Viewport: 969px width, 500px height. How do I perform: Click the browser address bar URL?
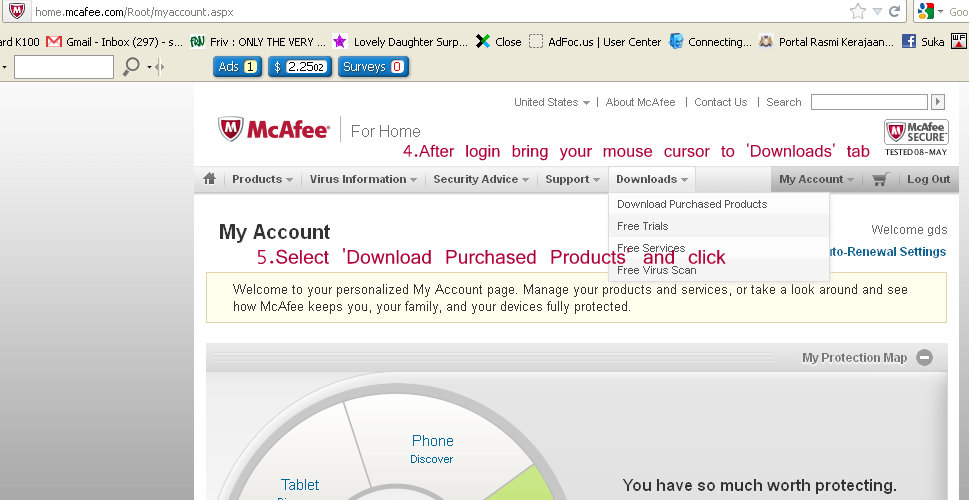(134, 12)
